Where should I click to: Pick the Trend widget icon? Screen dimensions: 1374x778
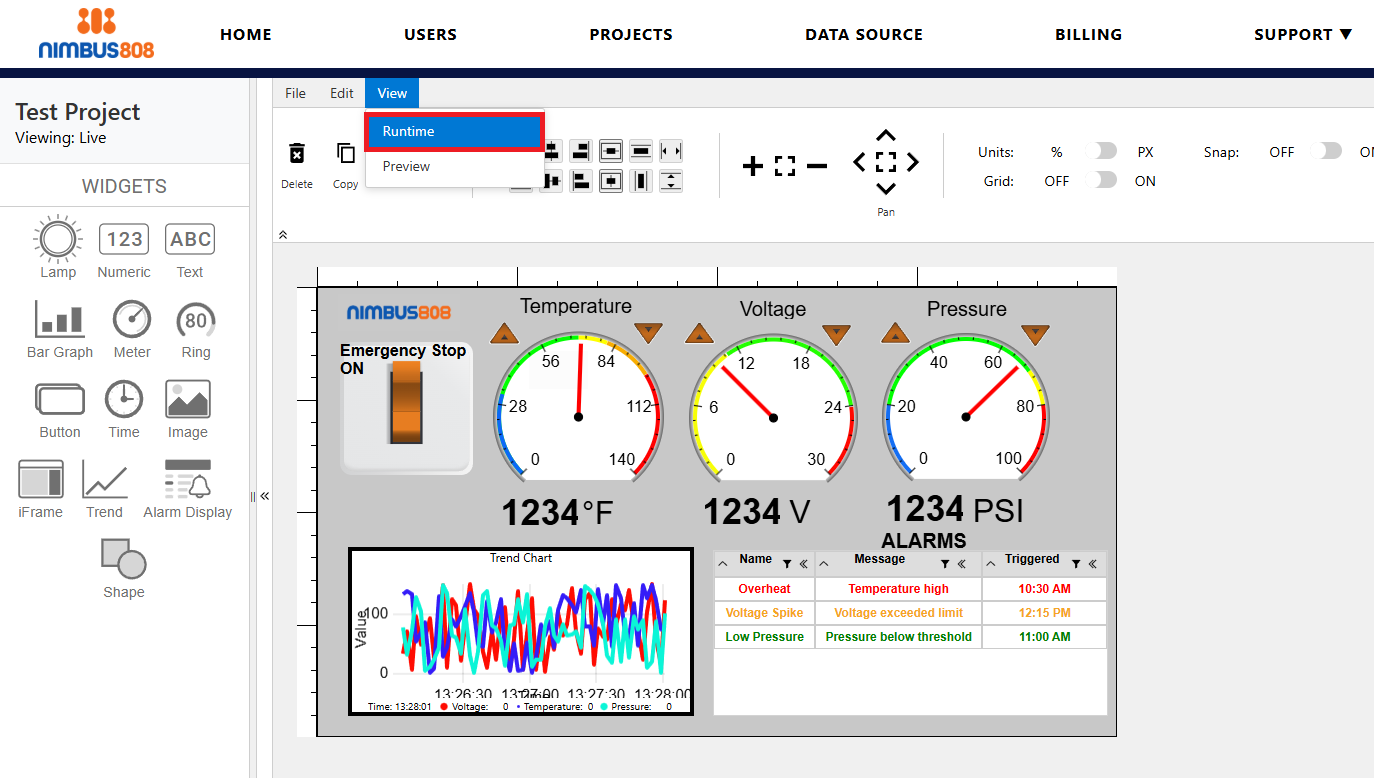coord(104,480)
